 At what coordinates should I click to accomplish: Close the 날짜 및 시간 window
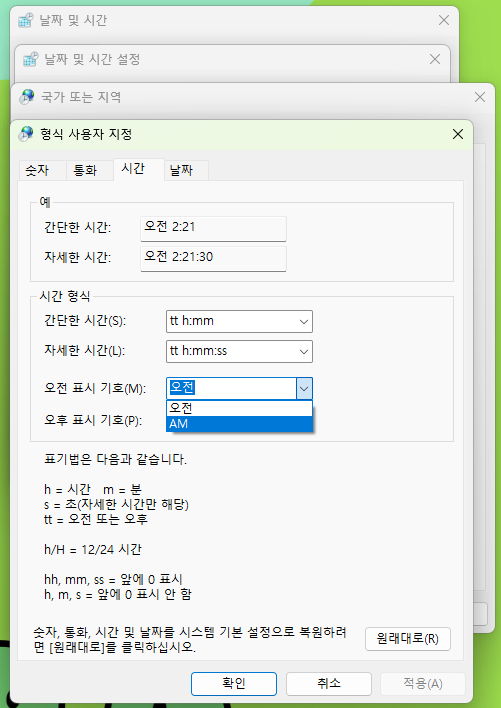tap(444, 20)
